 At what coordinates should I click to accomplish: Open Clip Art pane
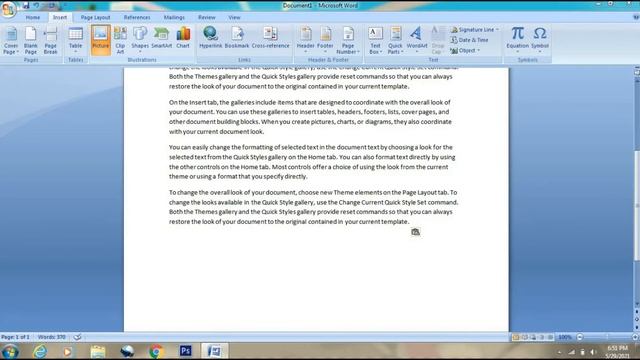coord(120,40)
